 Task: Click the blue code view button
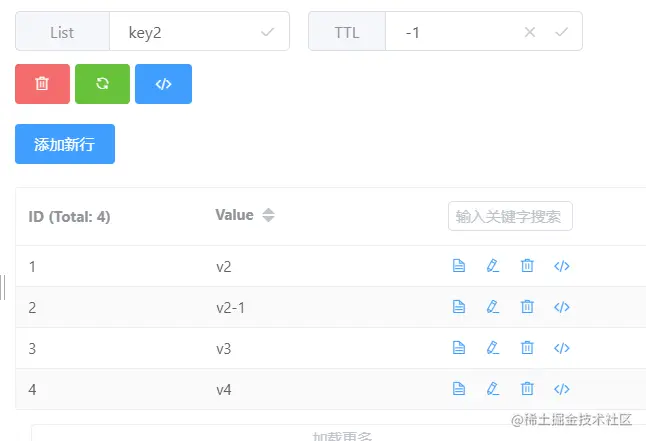[163, 84]
